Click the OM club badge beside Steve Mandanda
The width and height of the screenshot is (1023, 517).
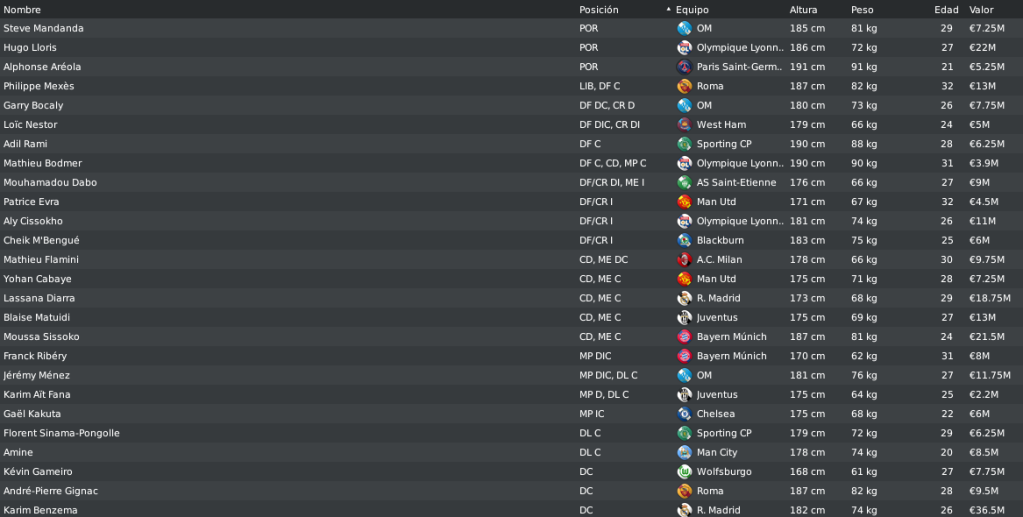[x=684, y=29]
